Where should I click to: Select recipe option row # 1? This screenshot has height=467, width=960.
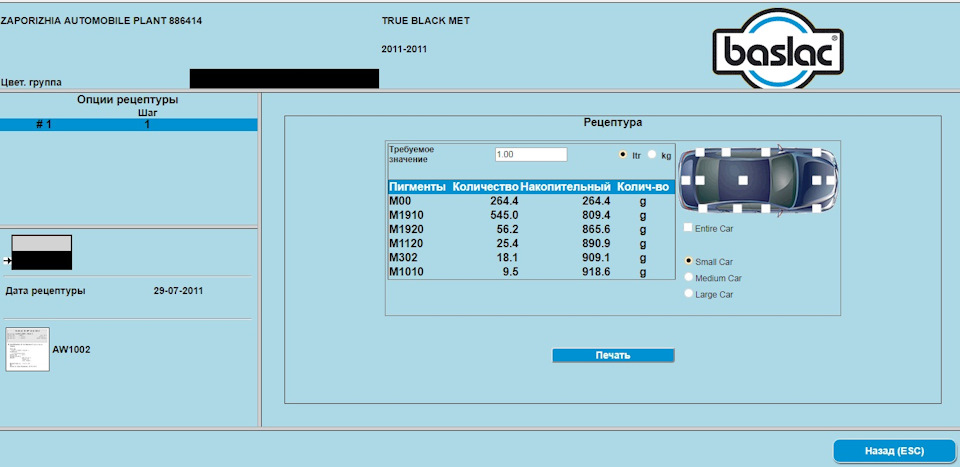point(129,125)
